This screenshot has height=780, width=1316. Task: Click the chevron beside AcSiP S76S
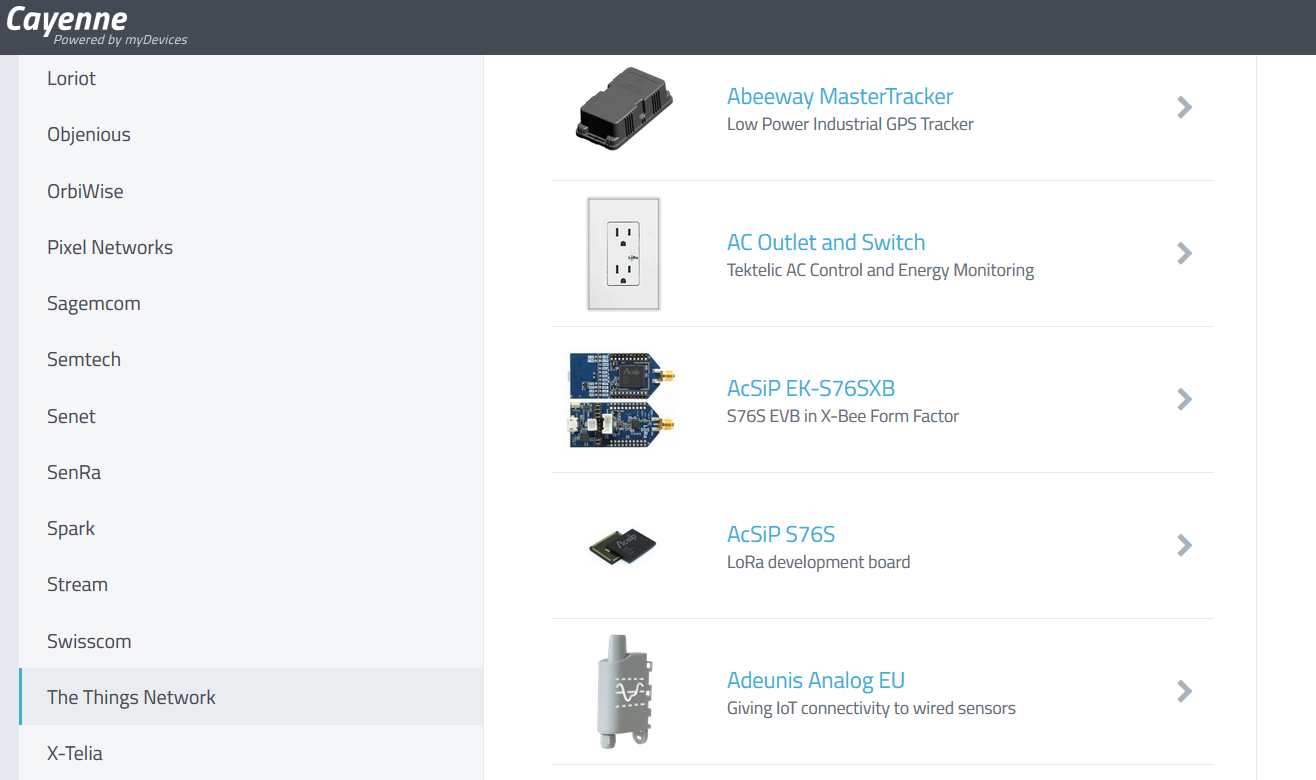coord(1185,545)
